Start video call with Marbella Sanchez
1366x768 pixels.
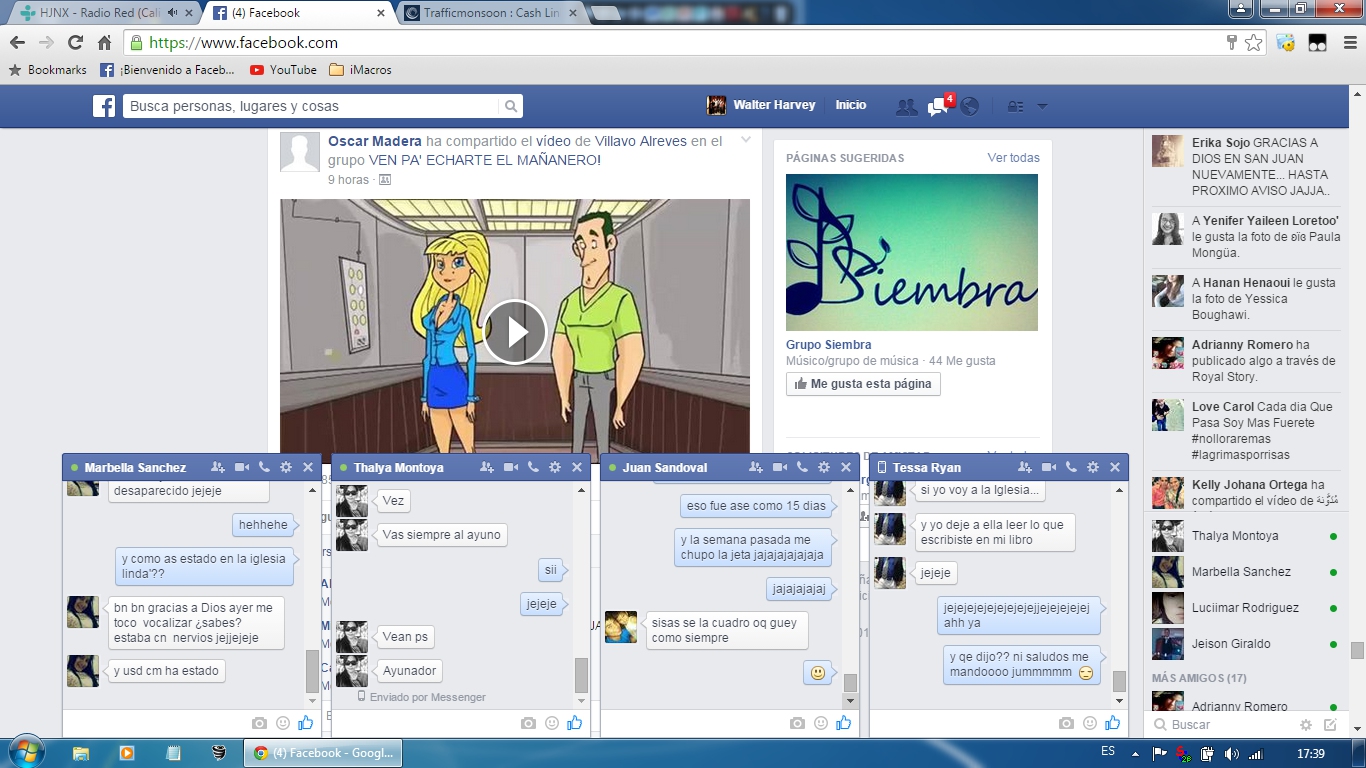(242, 467)
